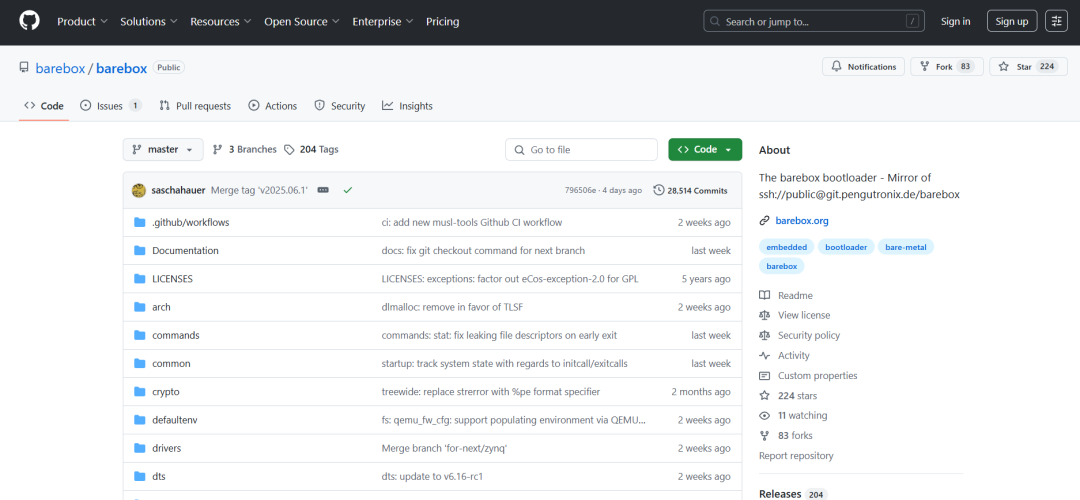Click the LICENSES folder icon

click(140, 279)
